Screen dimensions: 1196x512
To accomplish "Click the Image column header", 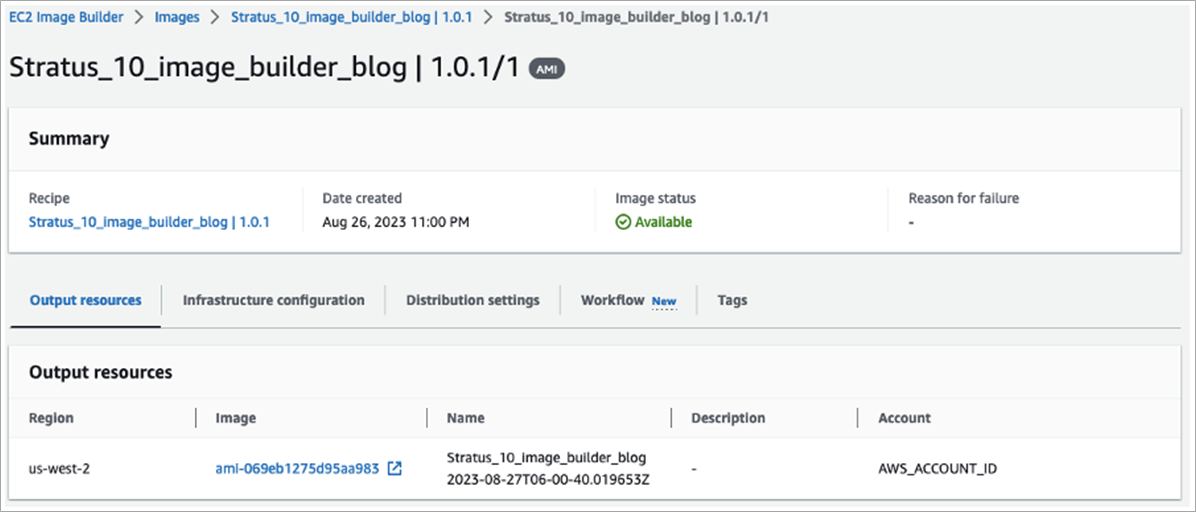I will click(x=236, y=418).
